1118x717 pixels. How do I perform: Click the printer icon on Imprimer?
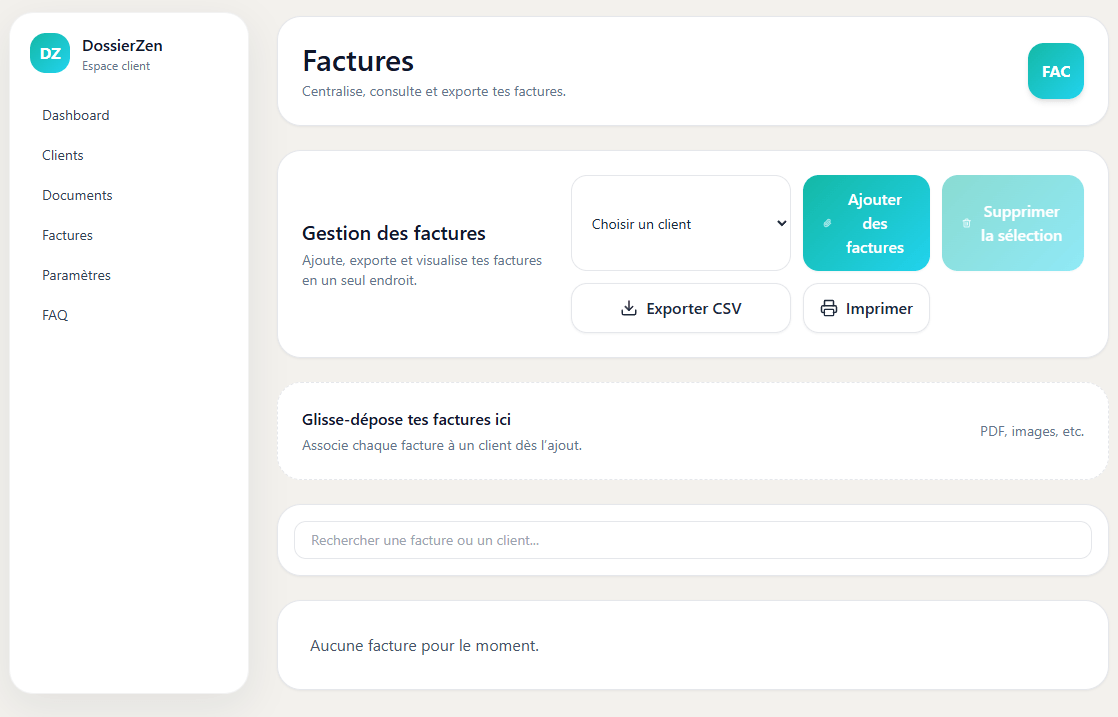click(x=829, y=308)
